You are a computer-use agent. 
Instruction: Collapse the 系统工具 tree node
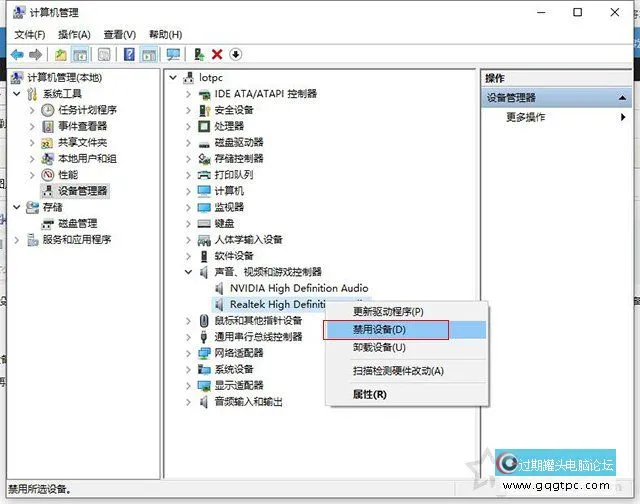pyautogui.click(x=17, y=93)
